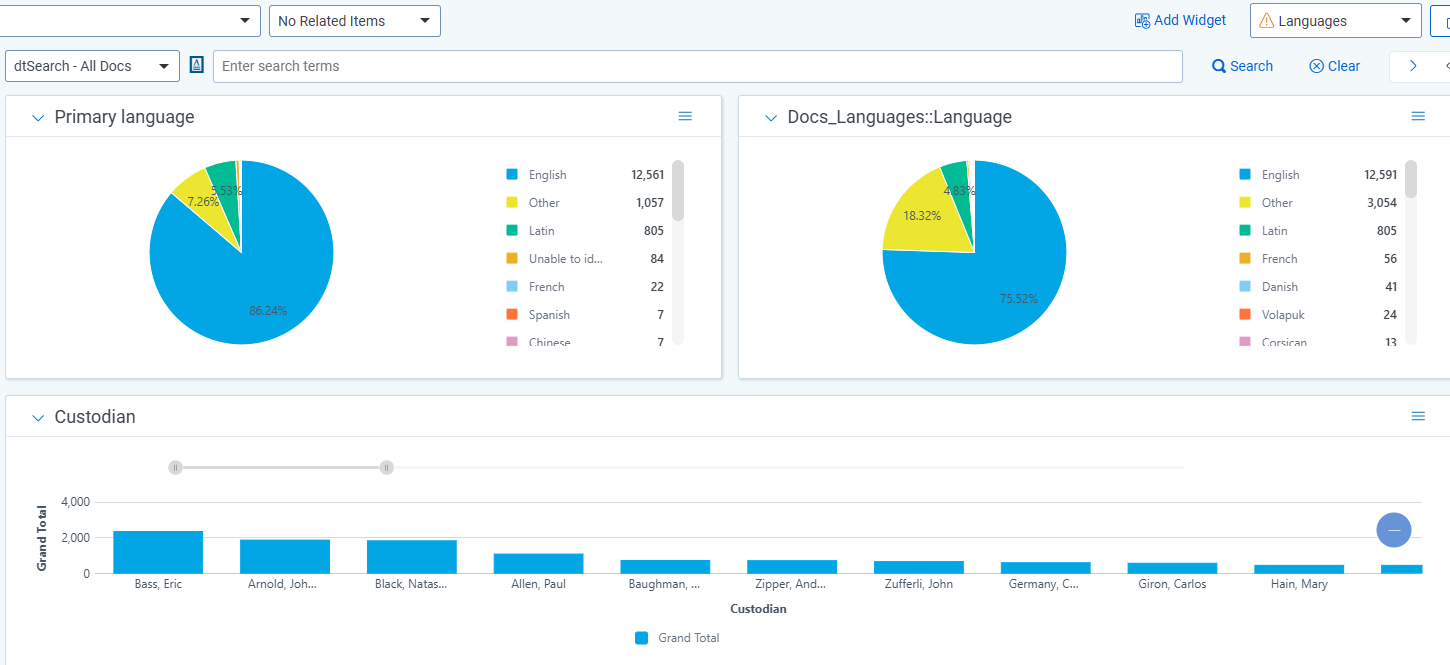
Task: Click the Enter search terms field
Action: tap(698, 66)
